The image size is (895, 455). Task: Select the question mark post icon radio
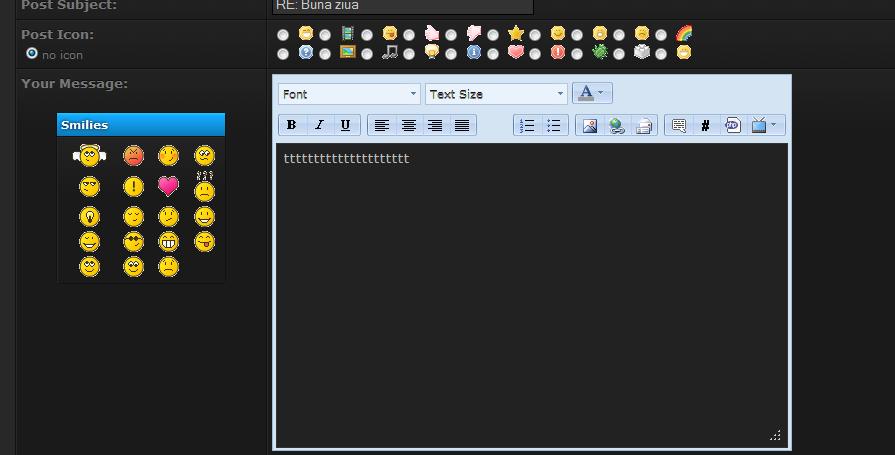point(283,54)
